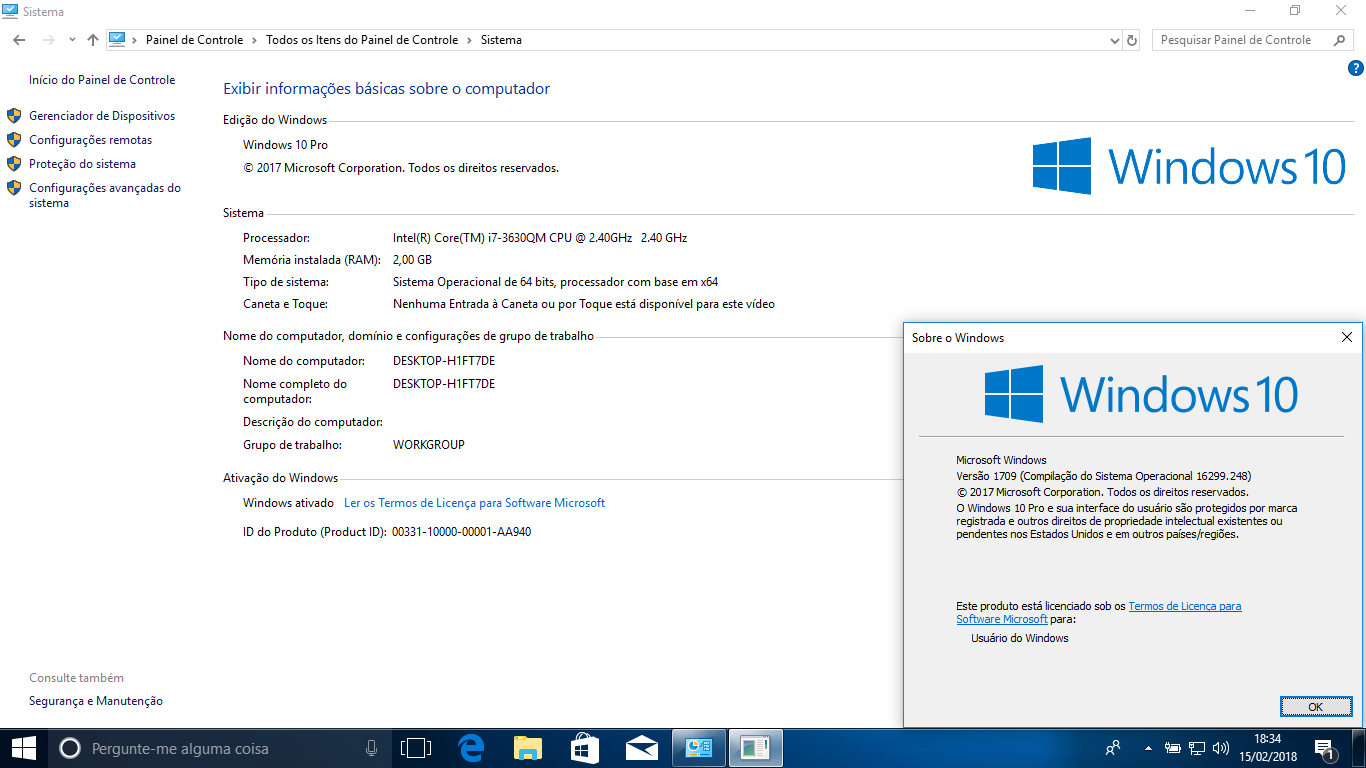Select the Sistema breadcrumb
The image size is (1366, 768).
(501, 40)
